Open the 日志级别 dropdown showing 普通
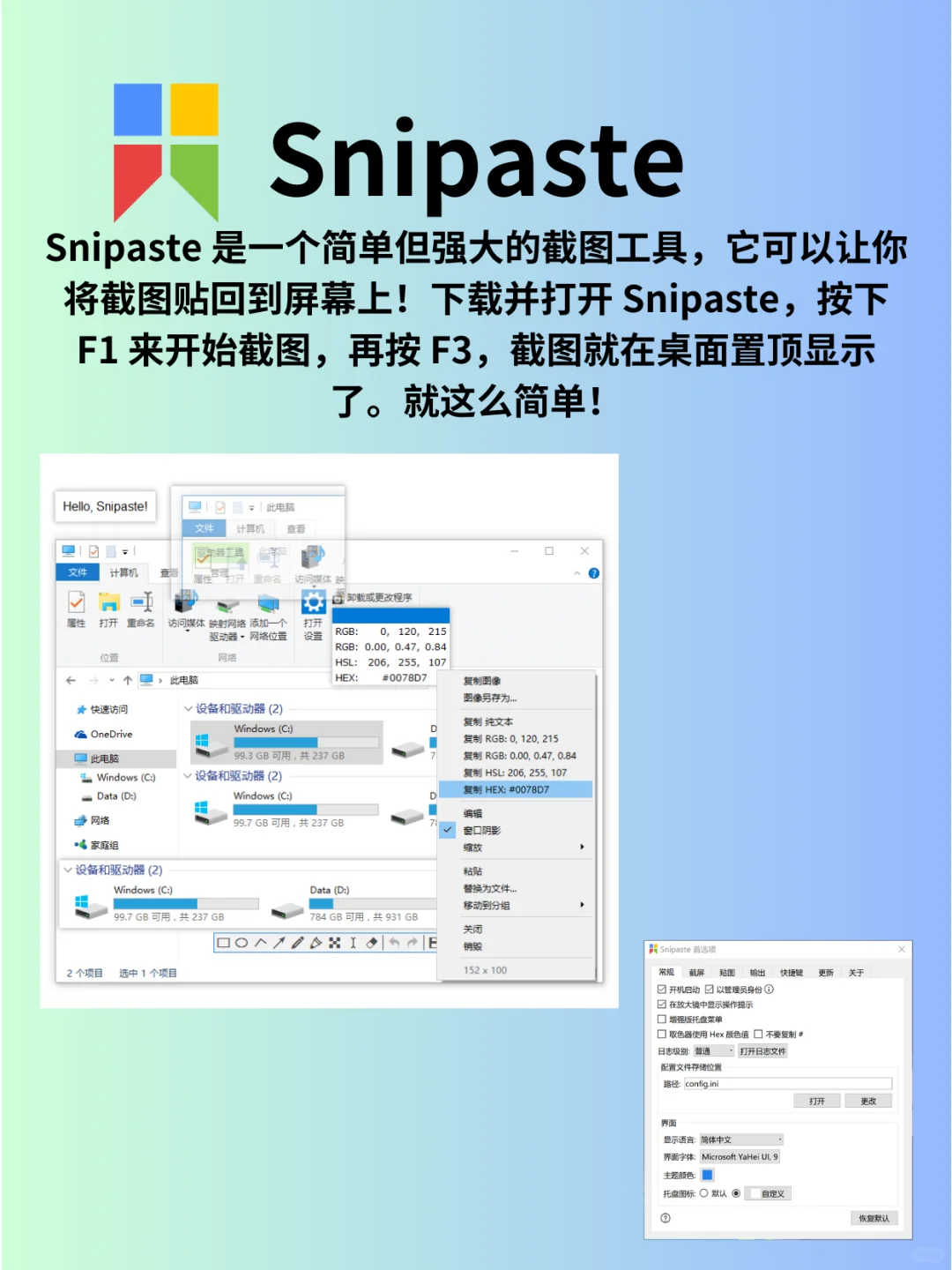Viewport: 952px width, 1270px height. 713,1051
